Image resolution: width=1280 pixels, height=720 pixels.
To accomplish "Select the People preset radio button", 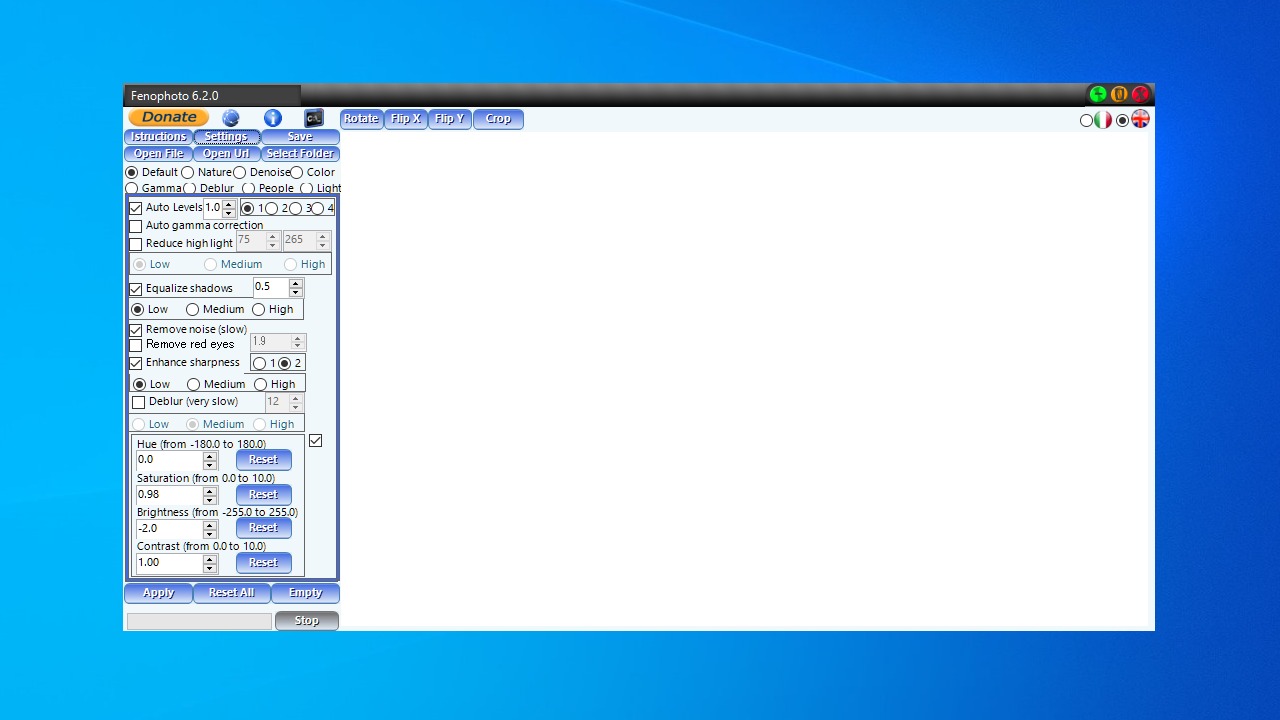I will coord(249,188).
